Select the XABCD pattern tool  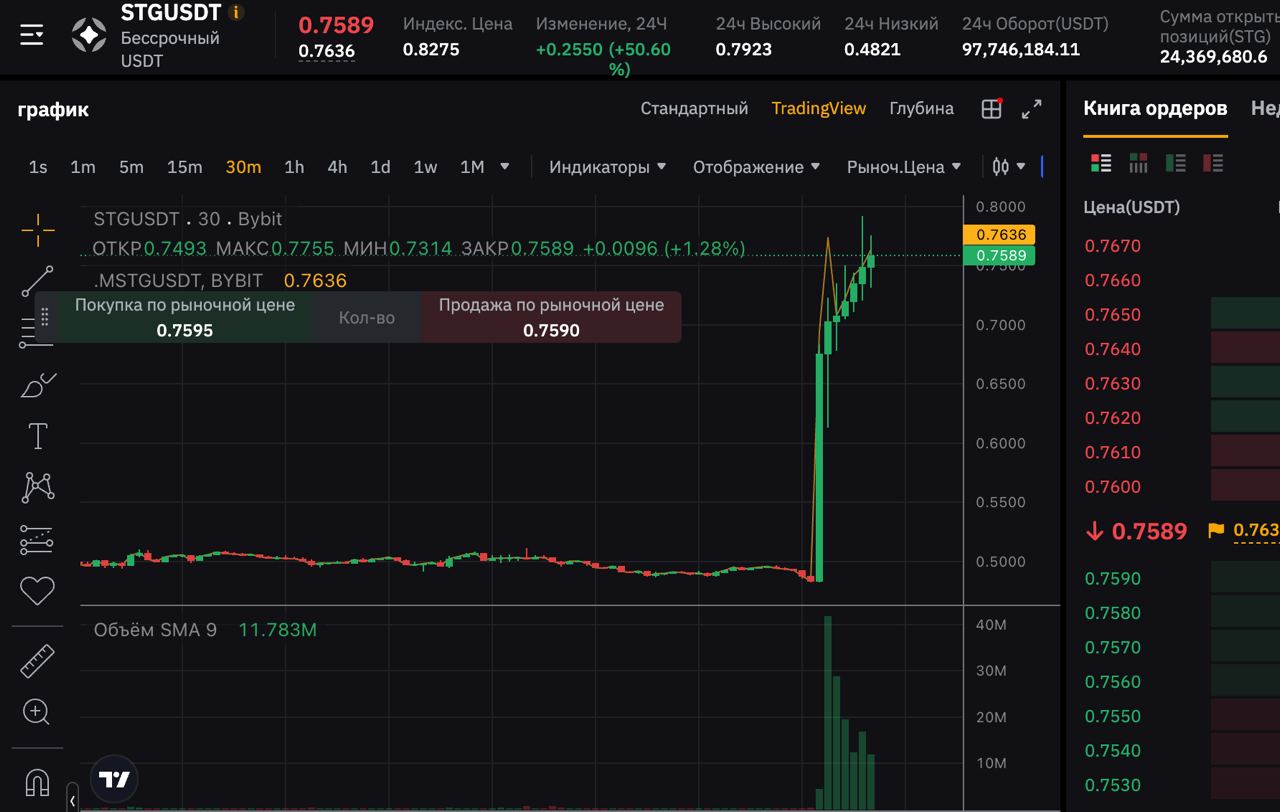point(38,488)
